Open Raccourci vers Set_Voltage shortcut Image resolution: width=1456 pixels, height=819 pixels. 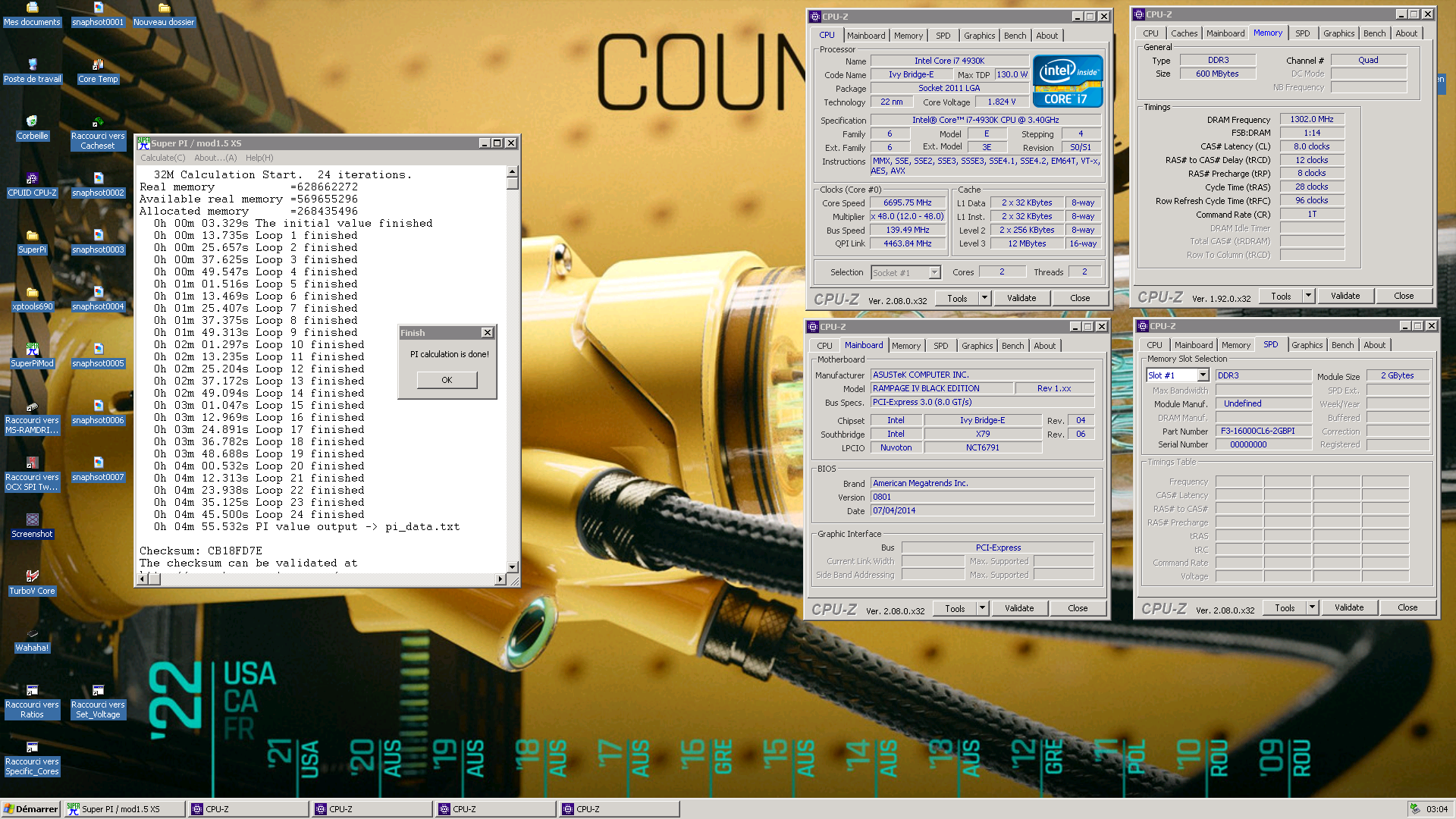coord(98,701)
